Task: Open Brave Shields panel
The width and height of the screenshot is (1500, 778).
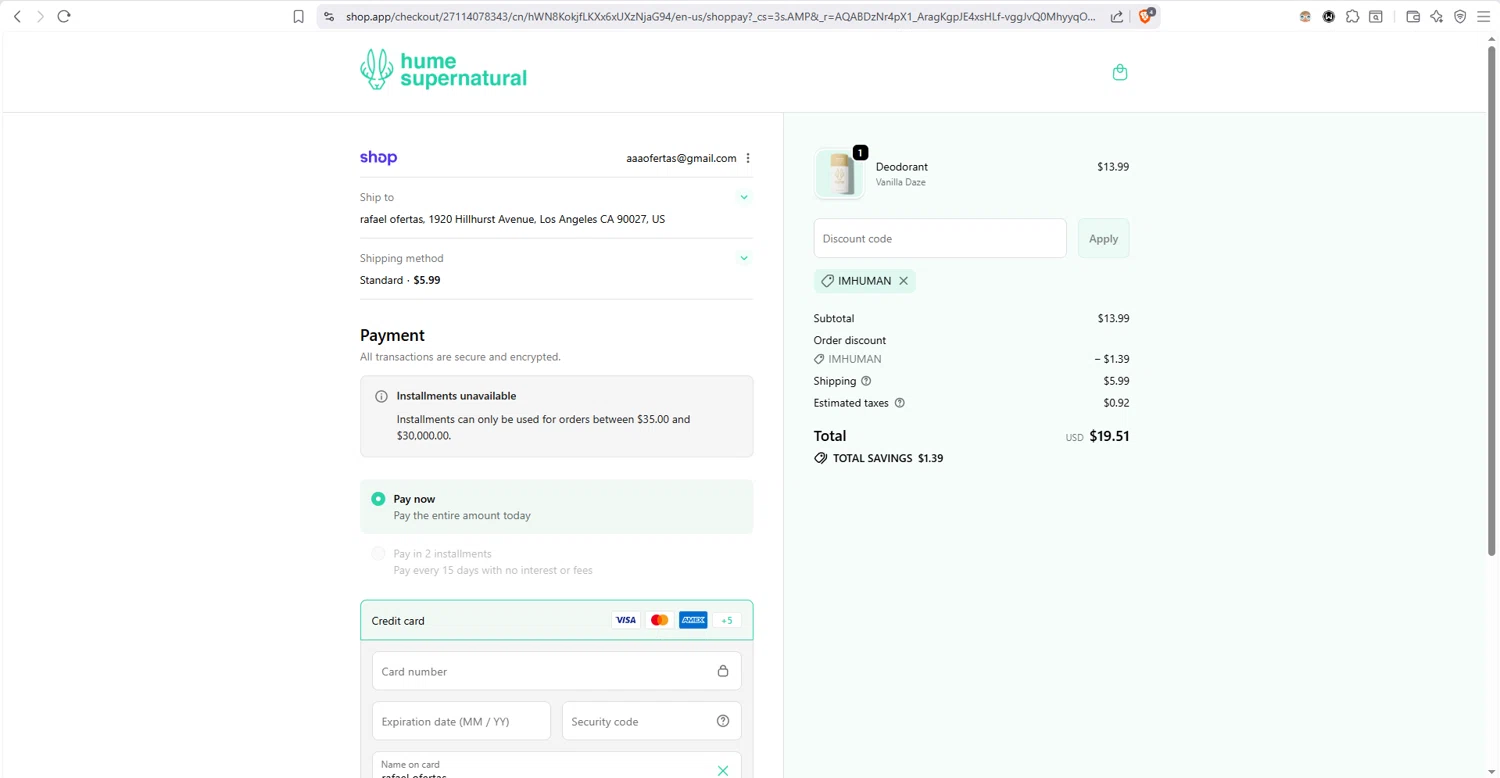Action: (1146, 16)
